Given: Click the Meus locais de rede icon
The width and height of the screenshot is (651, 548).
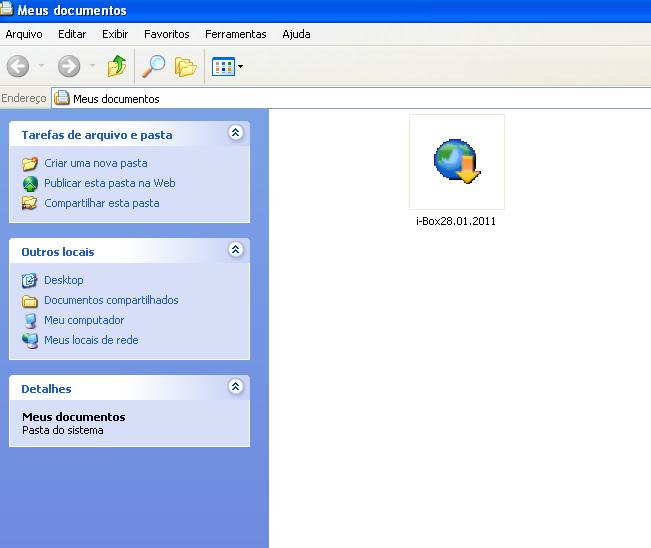Looking at the screenshot, I should pyautogui.click(x=30, y=340).
